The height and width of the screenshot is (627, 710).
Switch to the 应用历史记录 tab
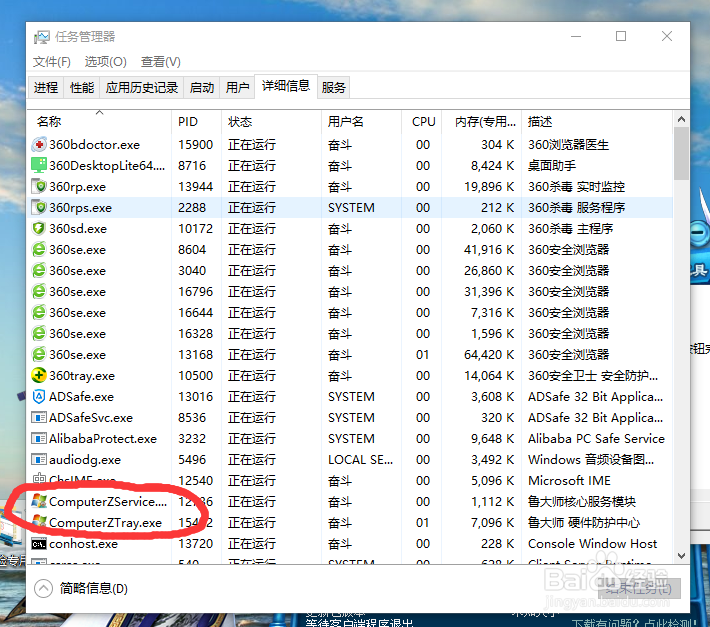[142, 87]
